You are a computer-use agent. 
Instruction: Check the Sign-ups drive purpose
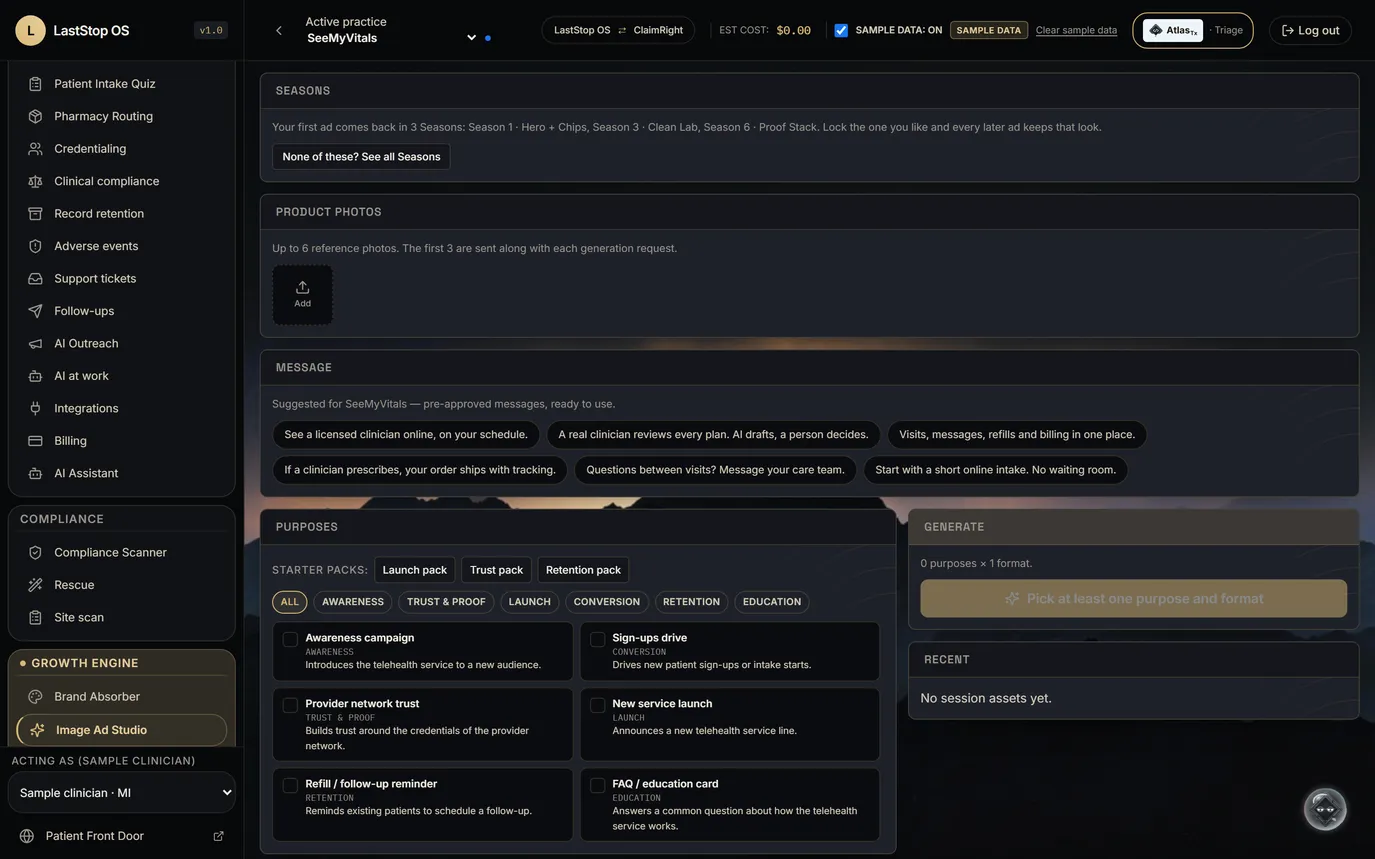tap(597, 639)
